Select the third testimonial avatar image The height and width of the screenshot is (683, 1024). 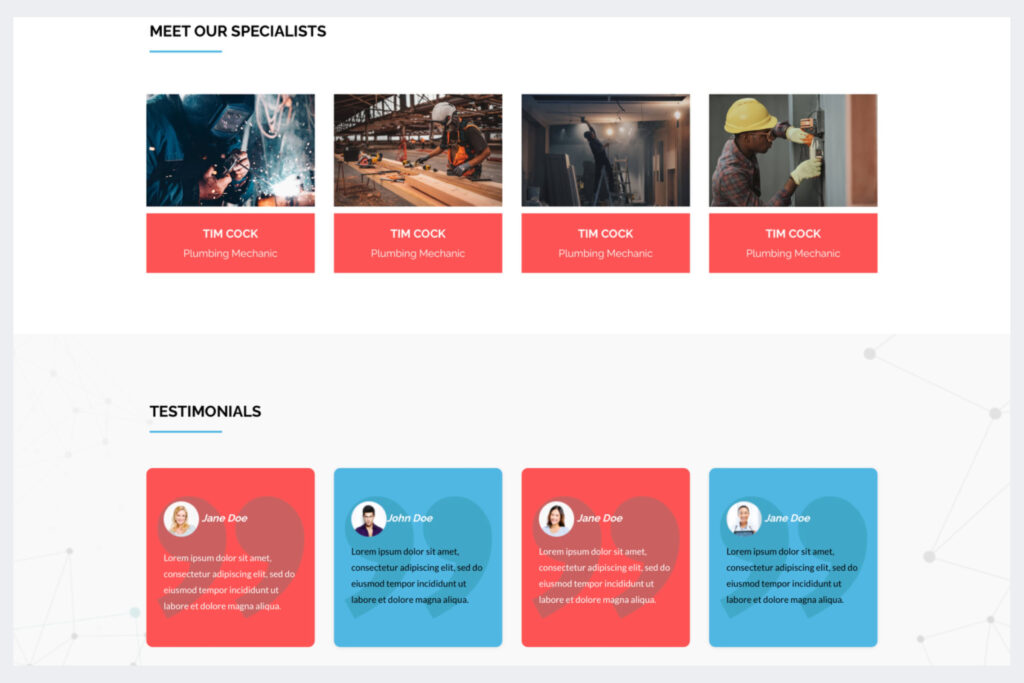pos(554,518)
